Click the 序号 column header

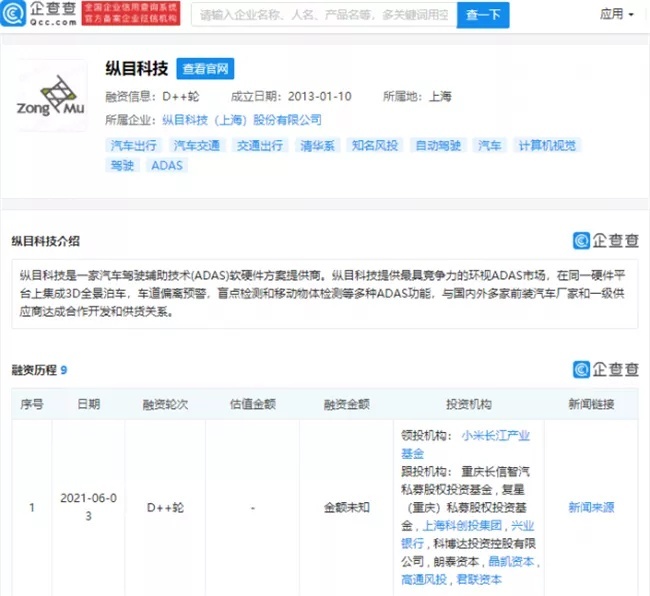[32, 404]
